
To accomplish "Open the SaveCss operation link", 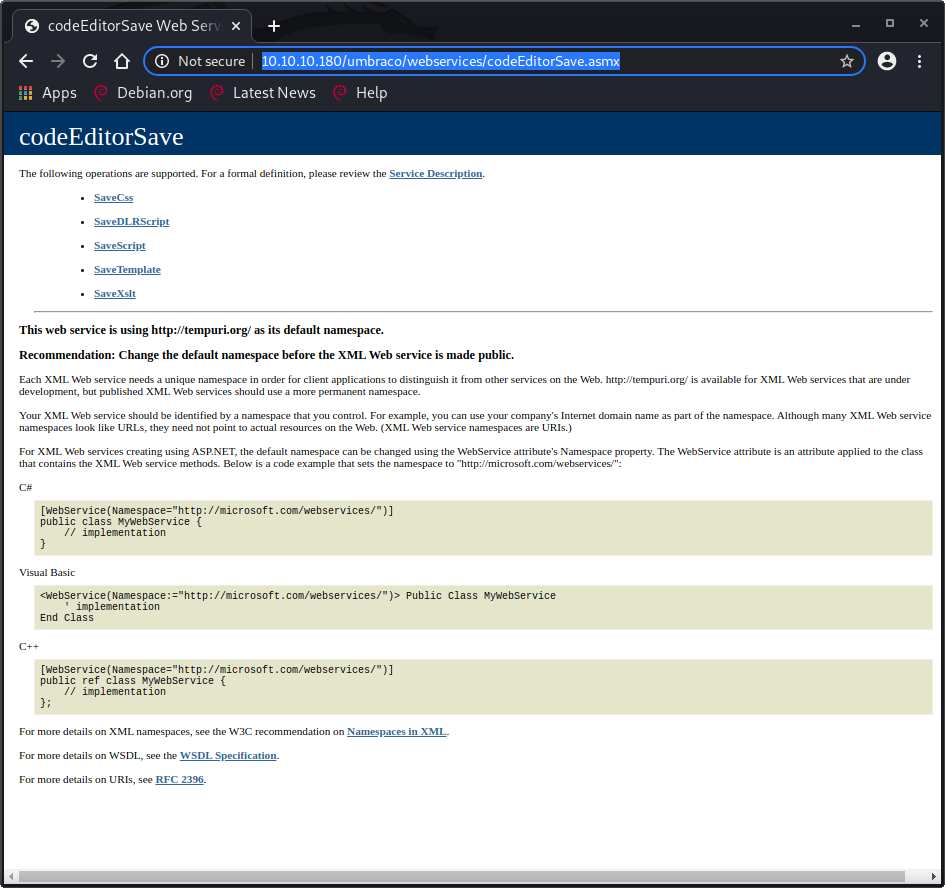I will [x=113, y=198].
